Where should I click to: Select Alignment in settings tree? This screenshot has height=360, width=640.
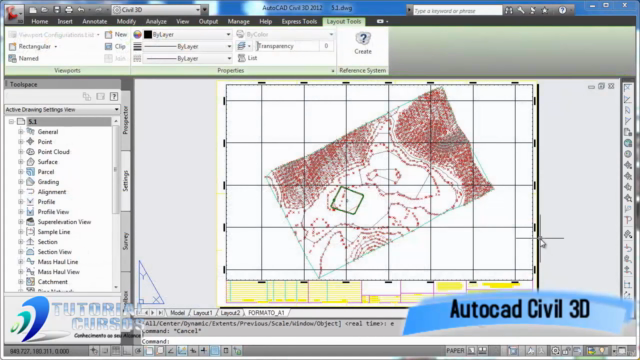[x=51, y=192]
